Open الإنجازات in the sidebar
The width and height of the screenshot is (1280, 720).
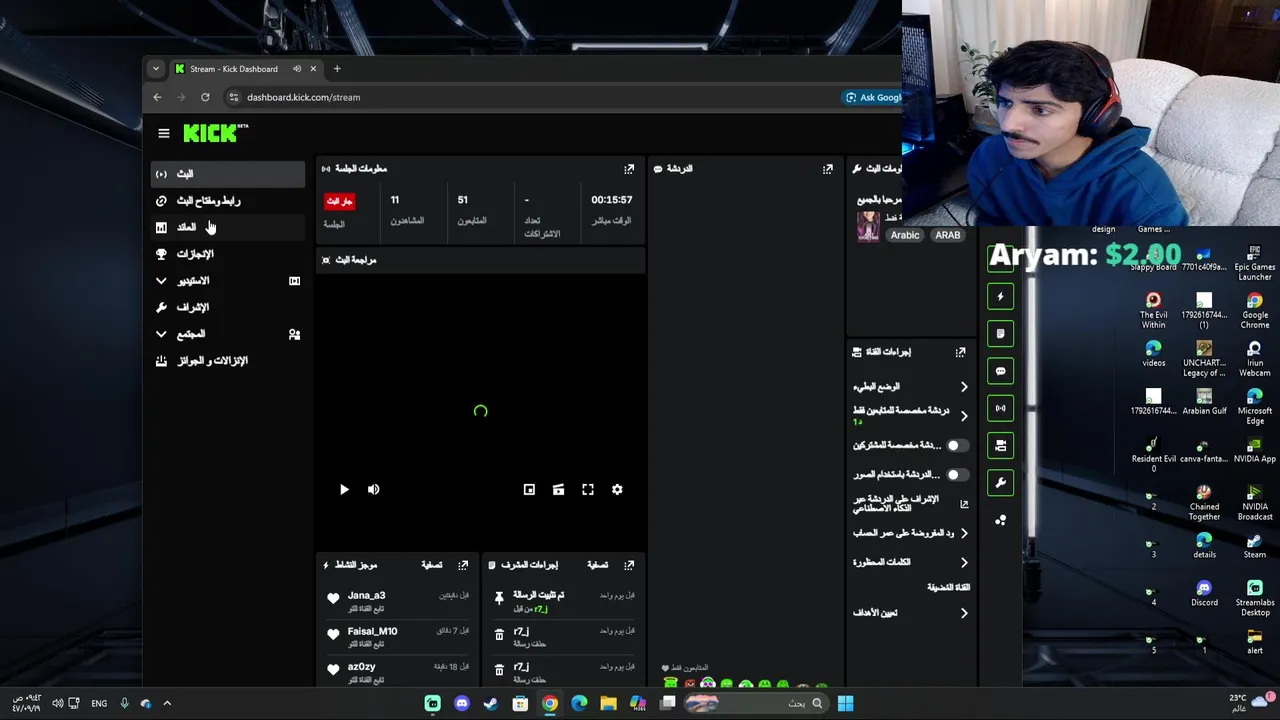point(228,254)
